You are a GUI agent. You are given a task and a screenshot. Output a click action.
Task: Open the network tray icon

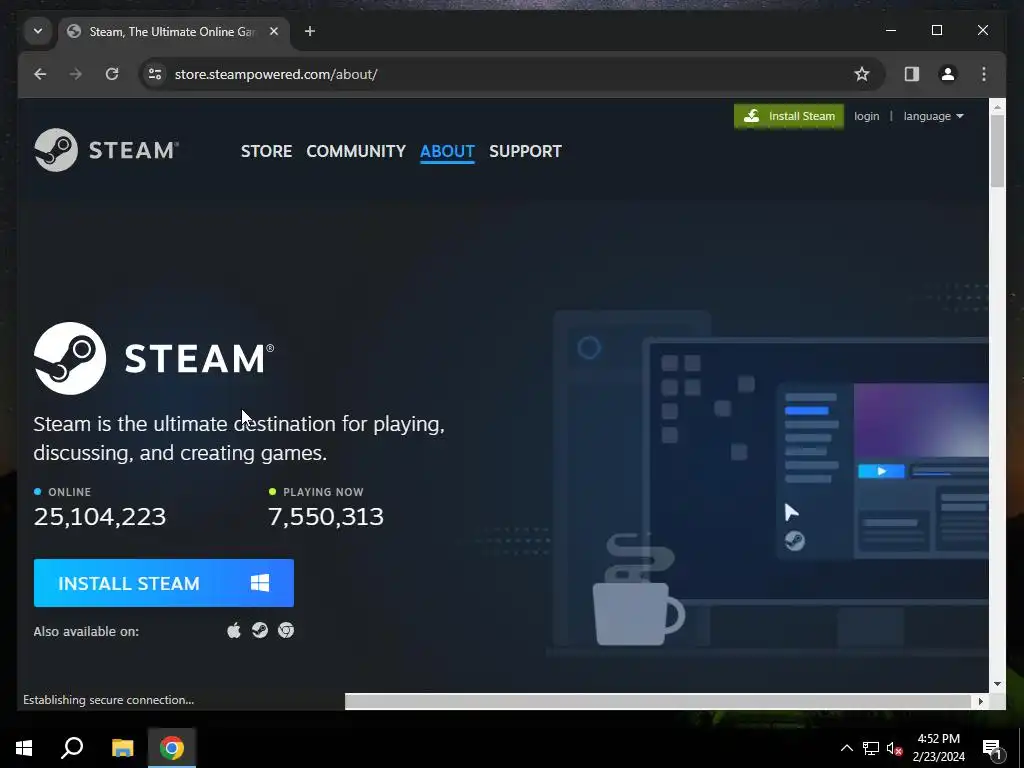[x=871, y=748]
